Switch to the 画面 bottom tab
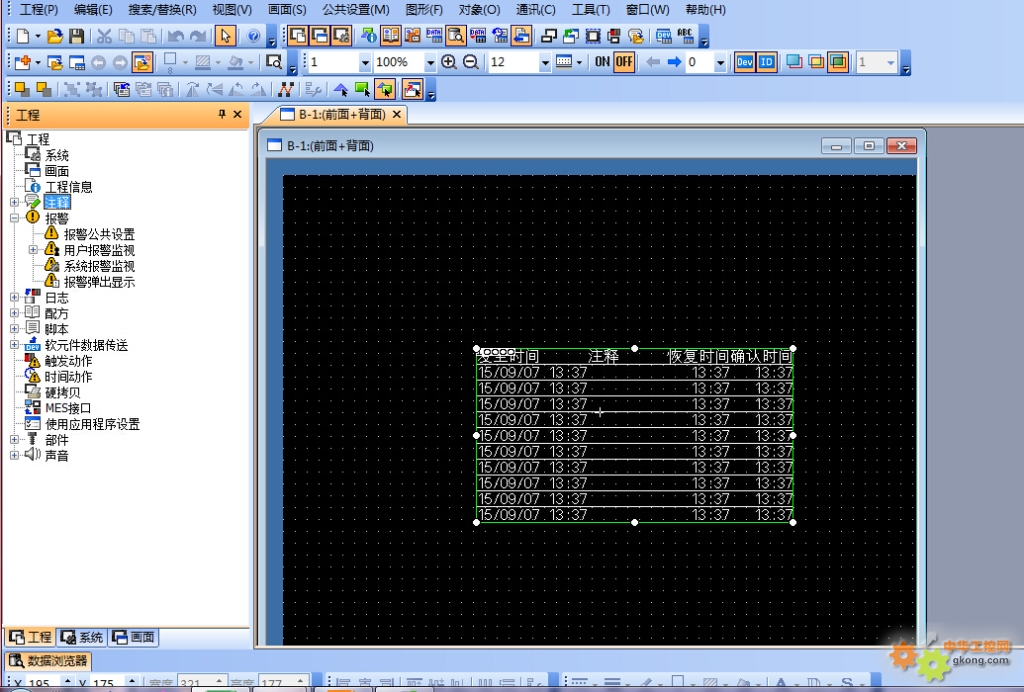 point(133,637)
